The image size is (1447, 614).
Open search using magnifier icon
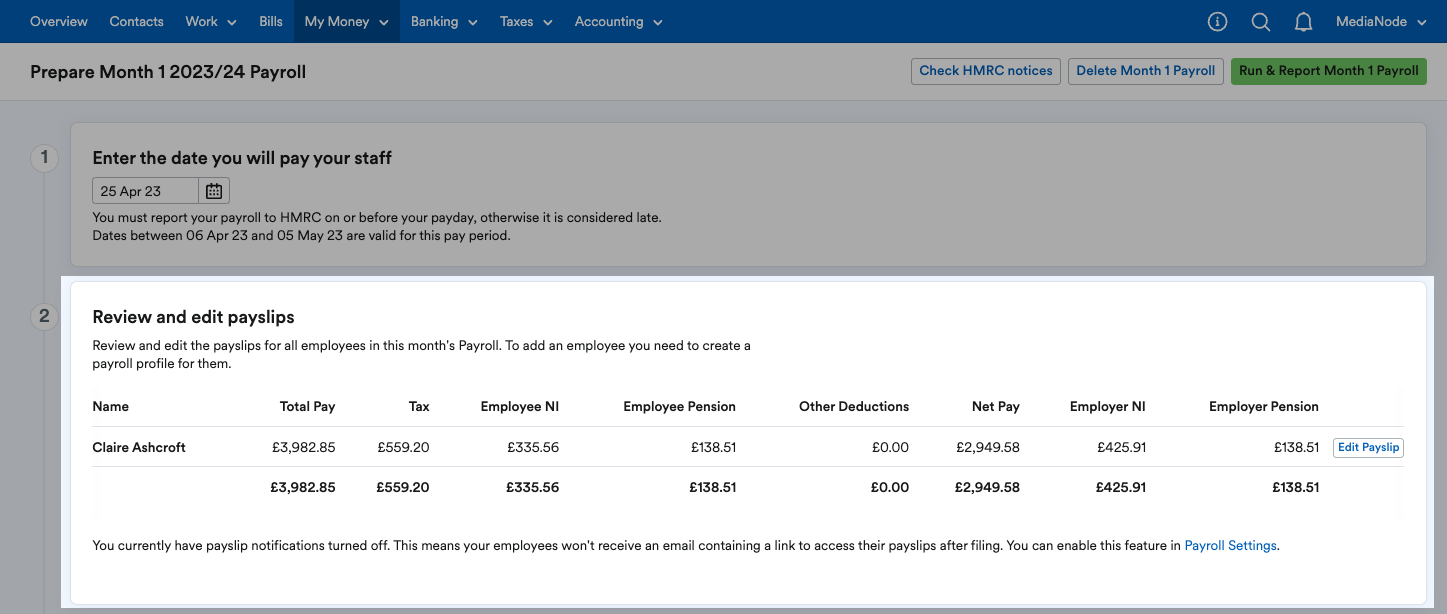pos(1260,21)
